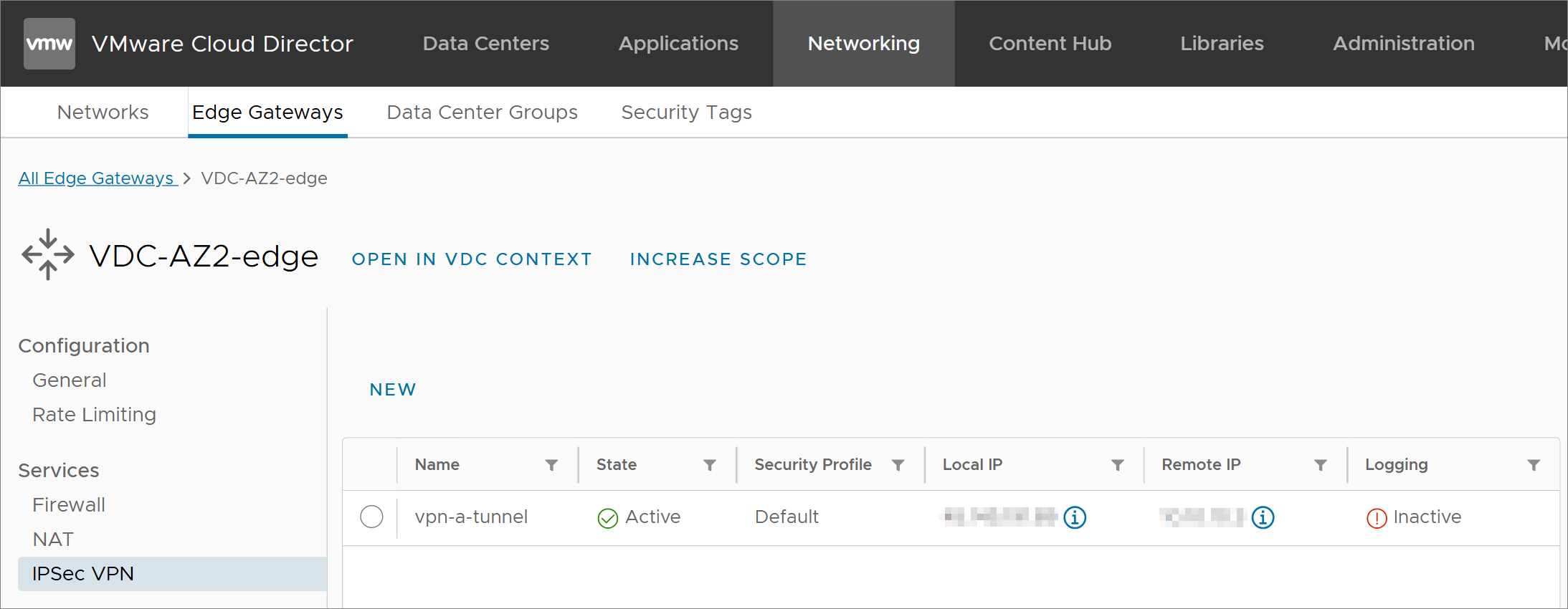Click the vpn-a-tunnel name cell
The height and width of the screenshot is (609, 1568).
[471, 517]
